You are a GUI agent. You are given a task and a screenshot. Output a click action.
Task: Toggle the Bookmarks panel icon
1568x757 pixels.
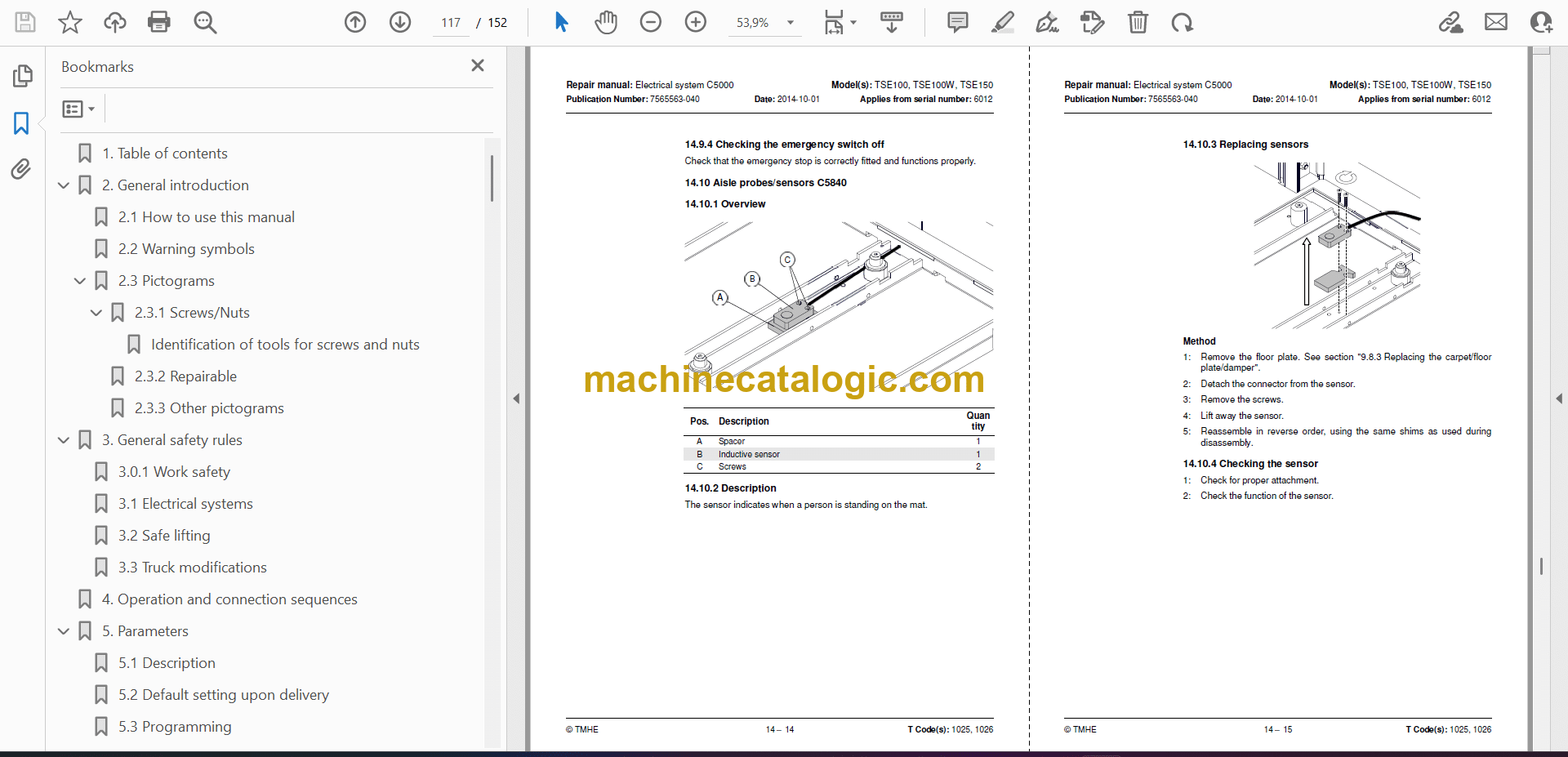(22, 123)
